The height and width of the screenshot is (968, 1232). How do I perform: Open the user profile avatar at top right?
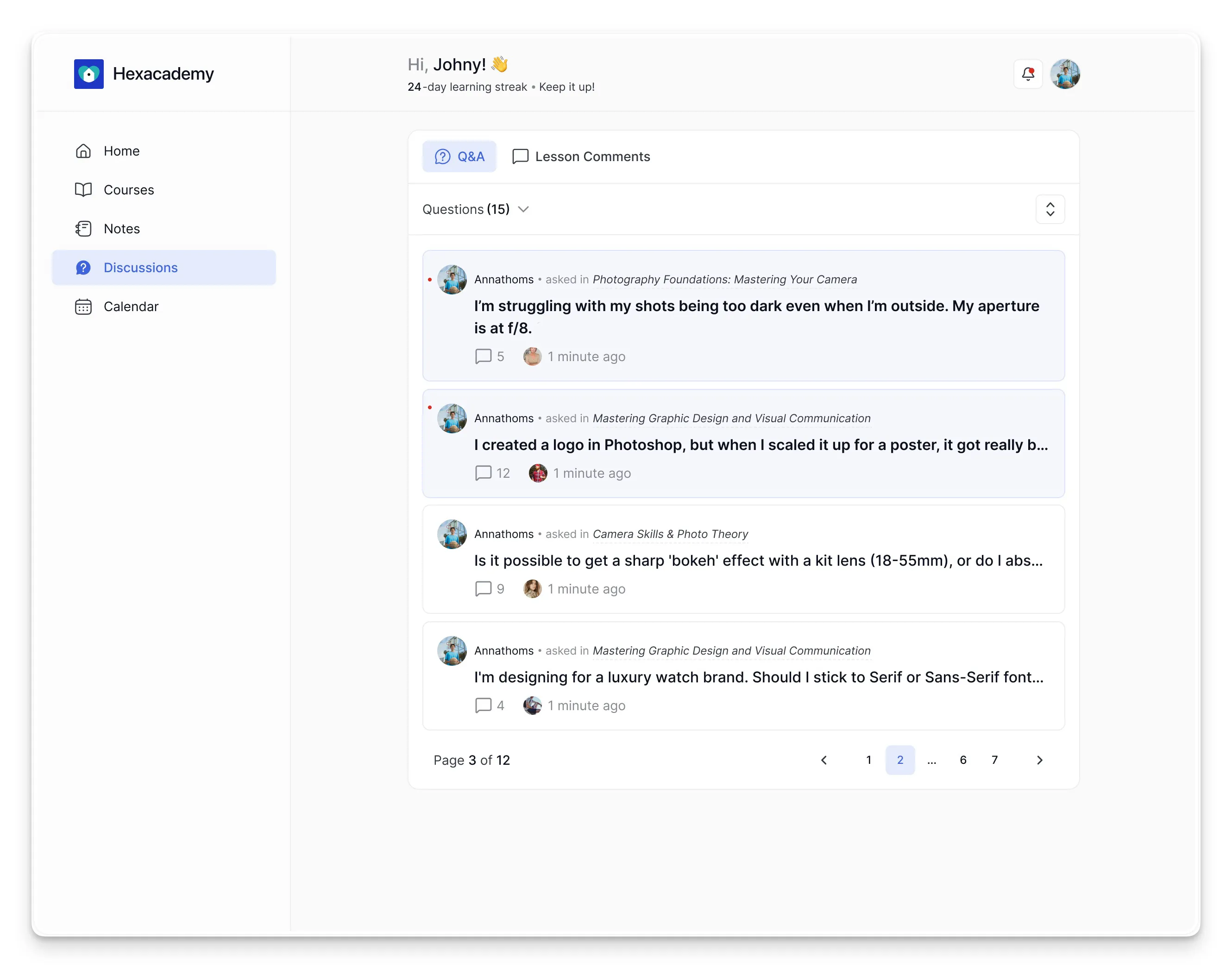tap(1065, 74)
